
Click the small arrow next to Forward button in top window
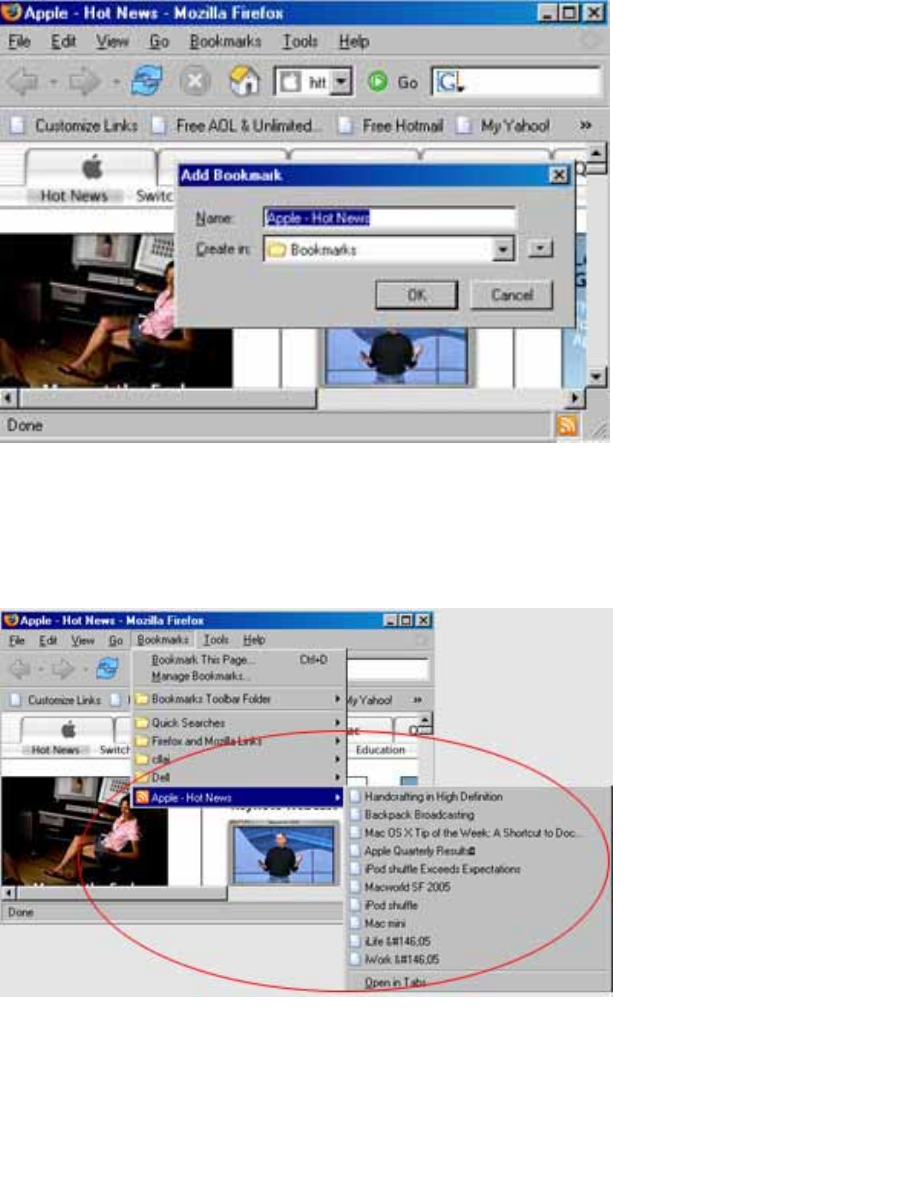[x=114, y=81]
